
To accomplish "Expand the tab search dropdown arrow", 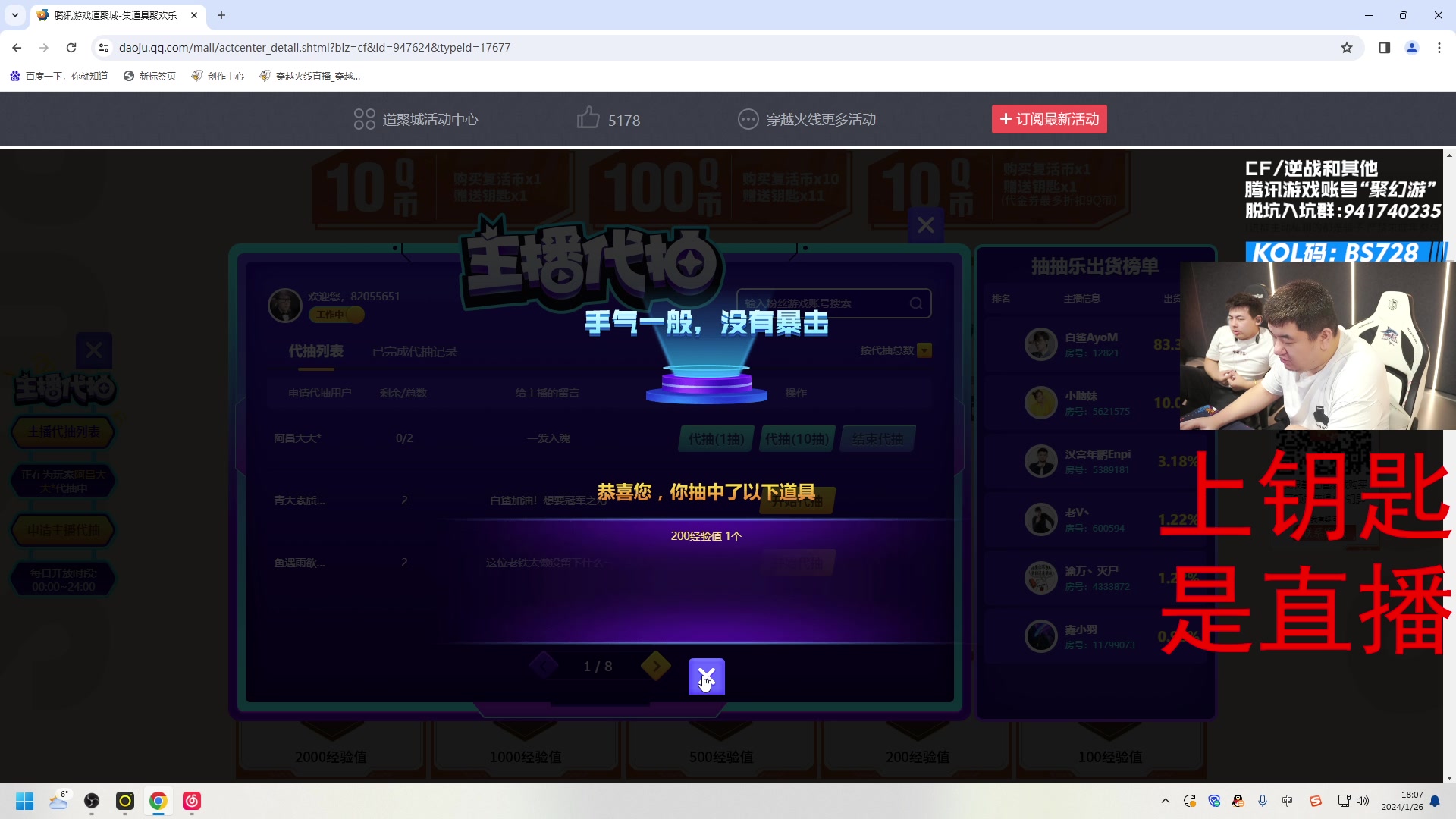I will [x=14, y=15].
